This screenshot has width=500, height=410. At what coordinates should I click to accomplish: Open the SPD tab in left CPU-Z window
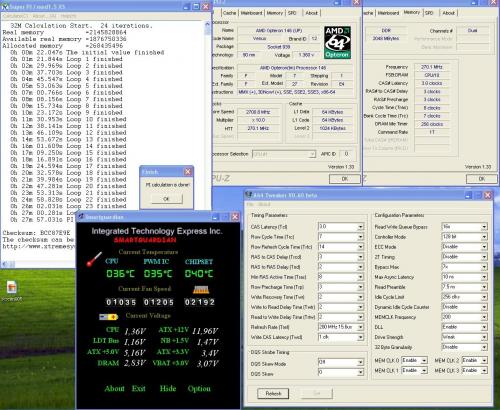pyautogui.click(x=292, y=13)
